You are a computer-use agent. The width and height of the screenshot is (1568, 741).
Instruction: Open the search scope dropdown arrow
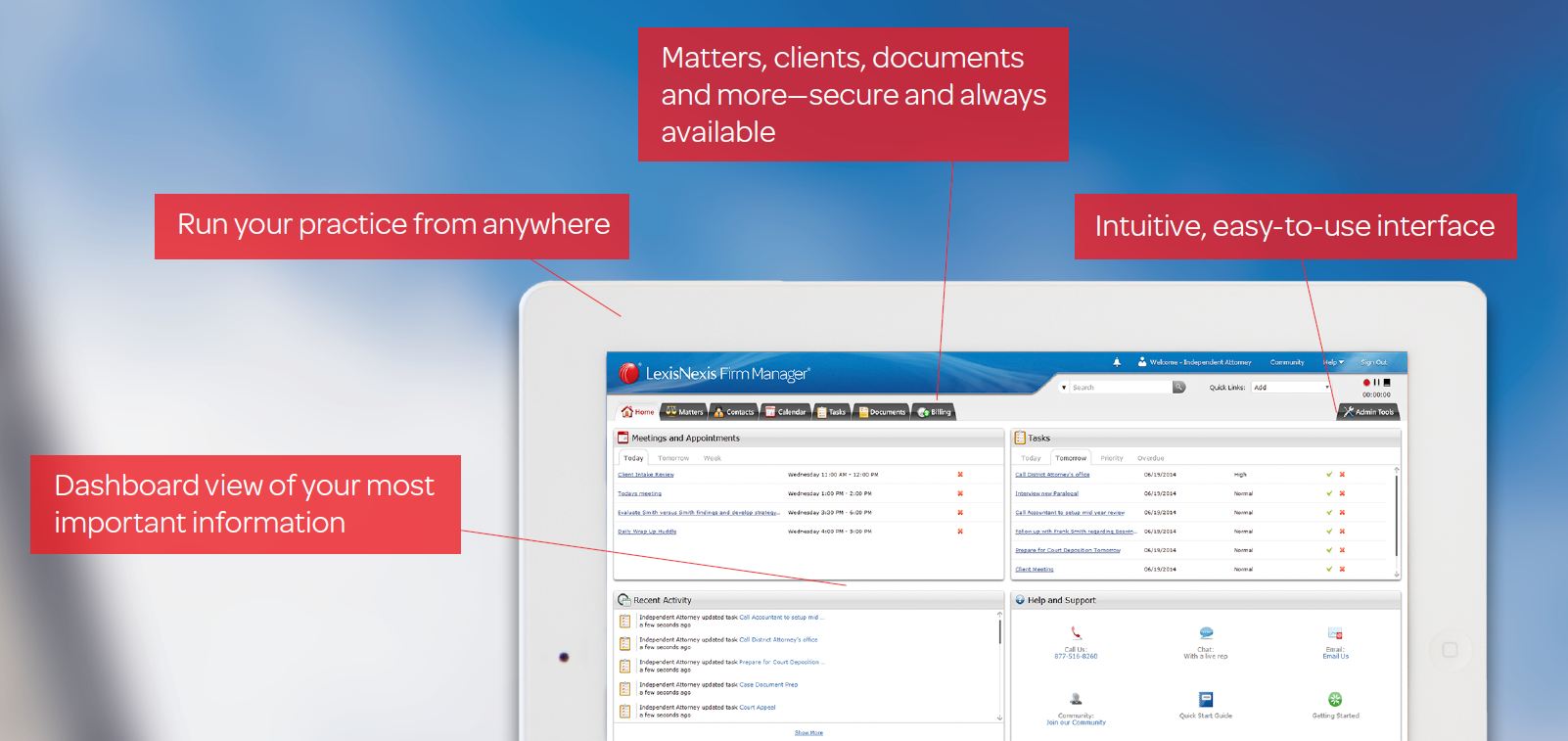(x=1064, y=388)
